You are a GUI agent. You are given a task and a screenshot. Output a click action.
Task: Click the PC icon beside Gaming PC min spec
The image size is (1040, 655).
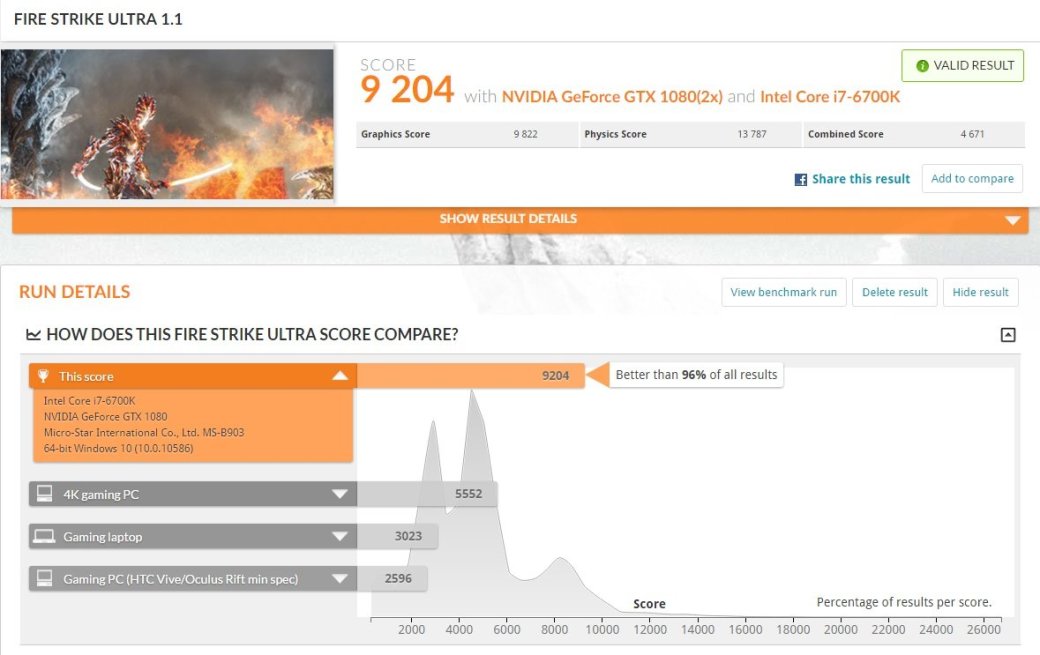pos(44,578)
